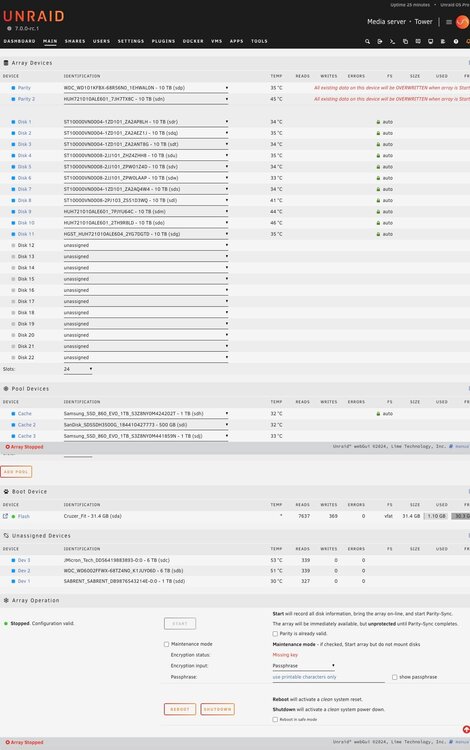470x750 pixels.
Task: Click the Pool Devices section icon
Action: click(x=6, y=389)
